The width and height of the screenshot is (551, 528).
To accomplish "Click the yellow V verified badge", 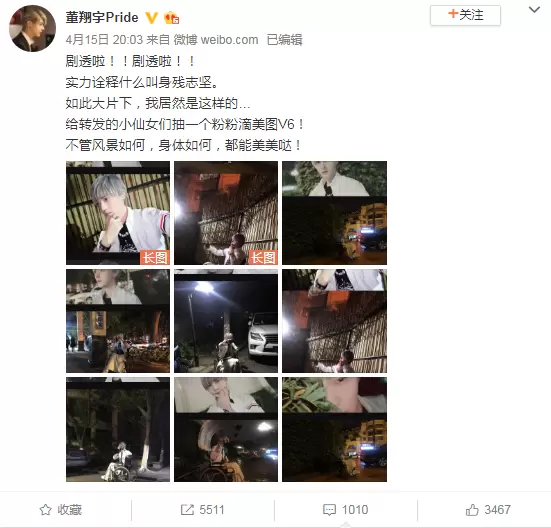I will tap(151, 18).
